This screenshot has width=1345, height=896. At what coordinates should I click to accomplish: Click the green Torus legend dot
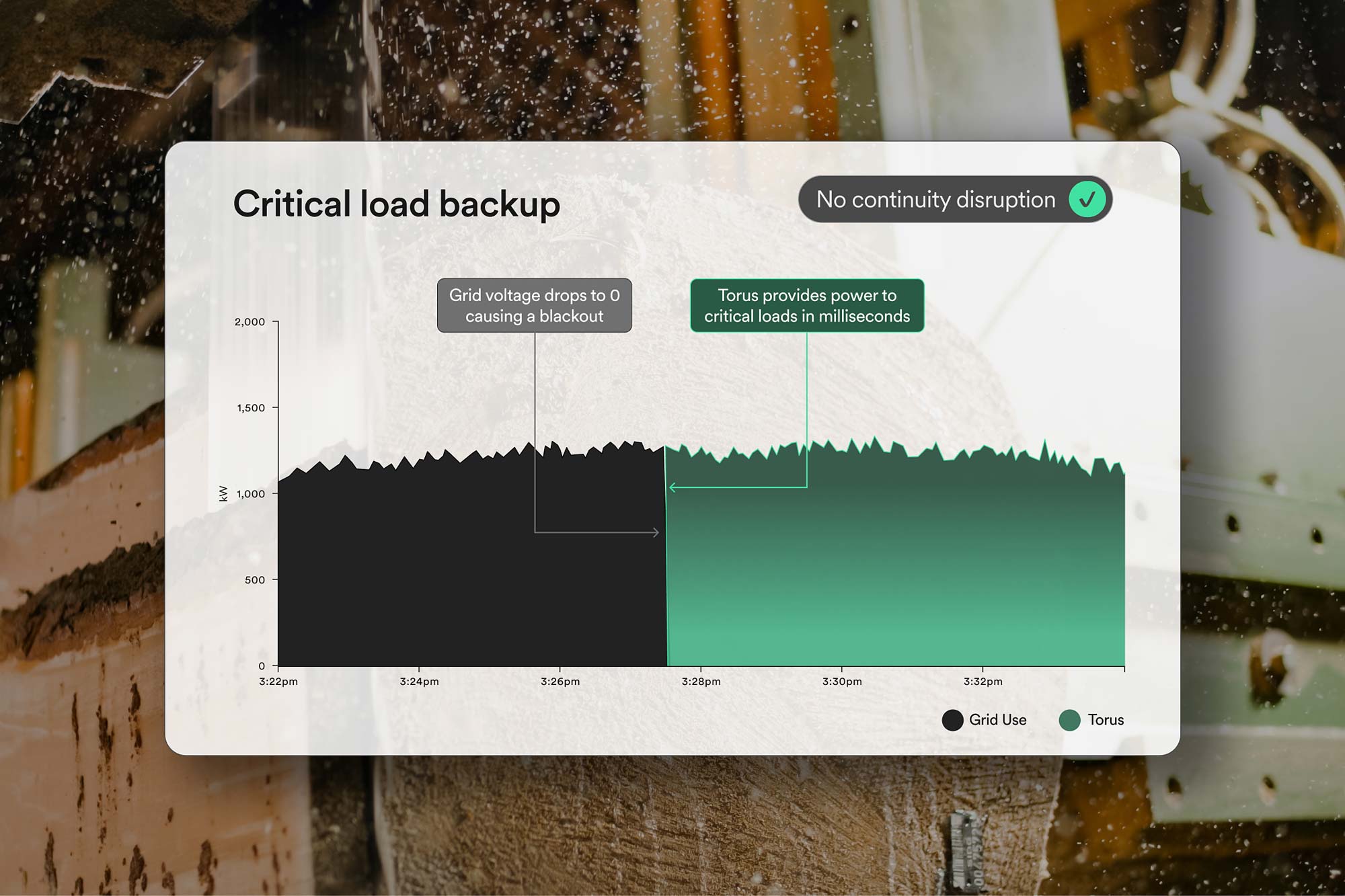tap(1069, 720)
